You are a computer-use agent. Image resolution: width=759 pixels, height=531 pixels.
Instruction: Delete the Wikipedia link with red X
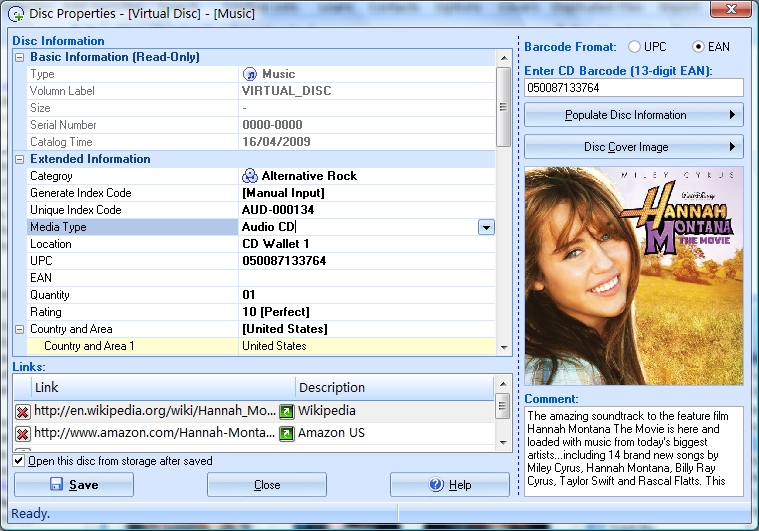click(22, 411)
